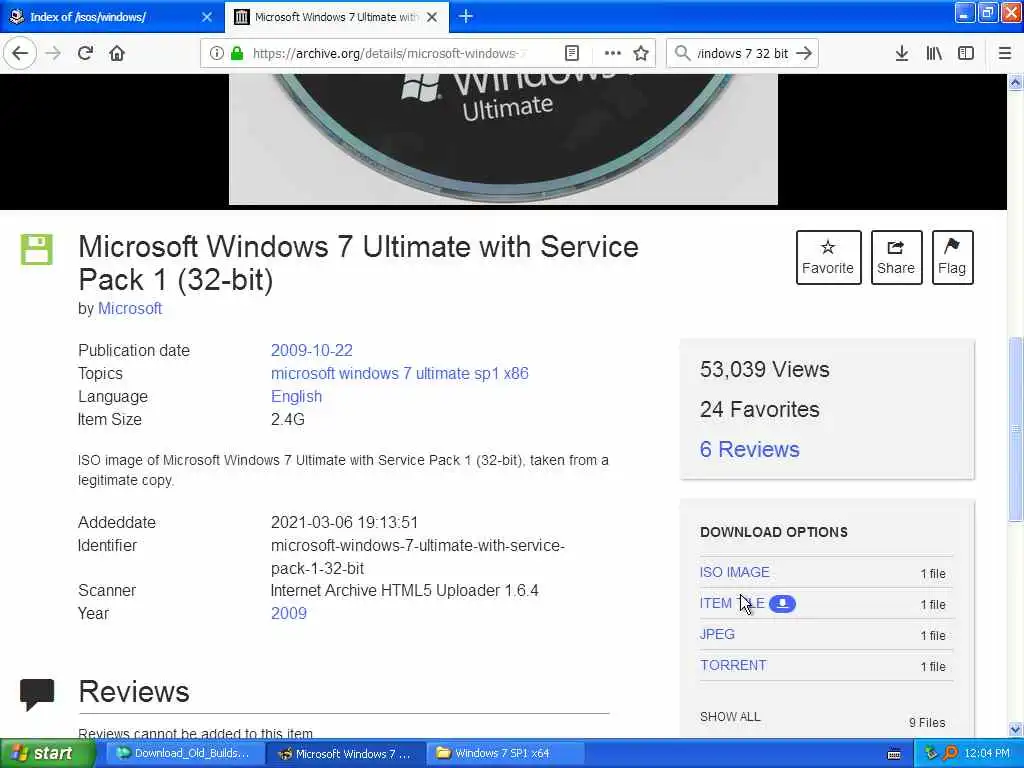Download the JPEG file option
The width and height of the screenshot is (1024, 768).
(x=717, y=634)
